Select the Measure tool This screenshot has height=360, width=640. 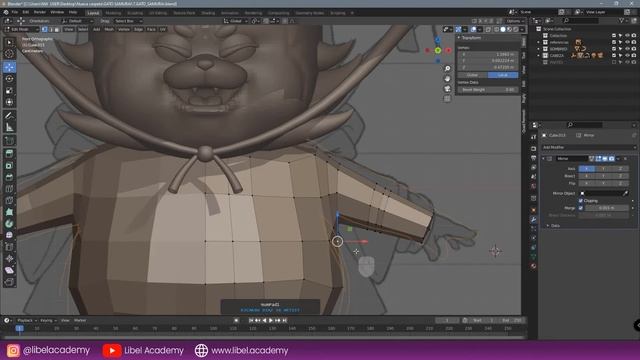point(9,128)
